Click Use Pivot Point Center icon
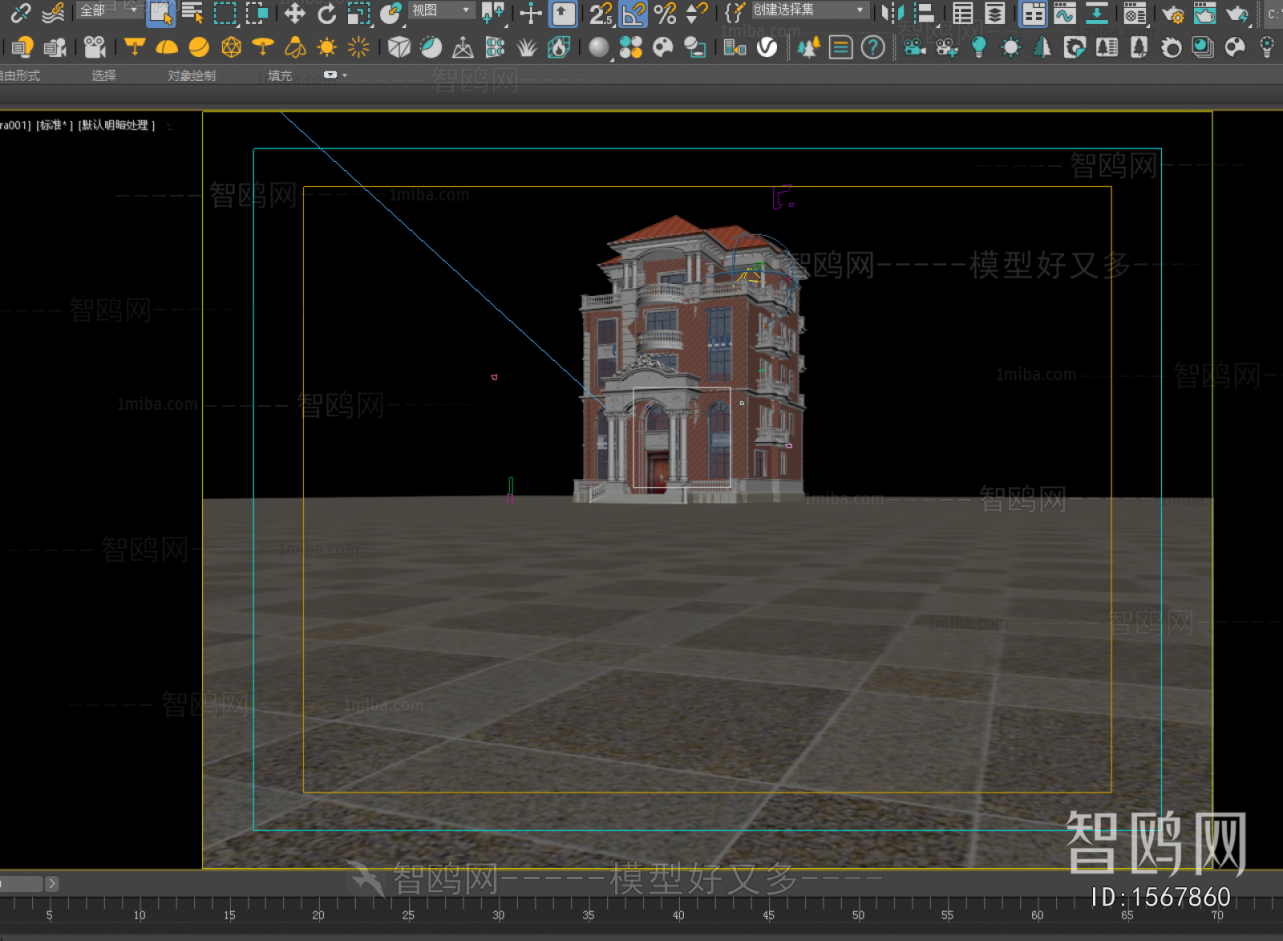This screenshot has width=1283, height=941. pyautogui.click(x=493, y=12)
